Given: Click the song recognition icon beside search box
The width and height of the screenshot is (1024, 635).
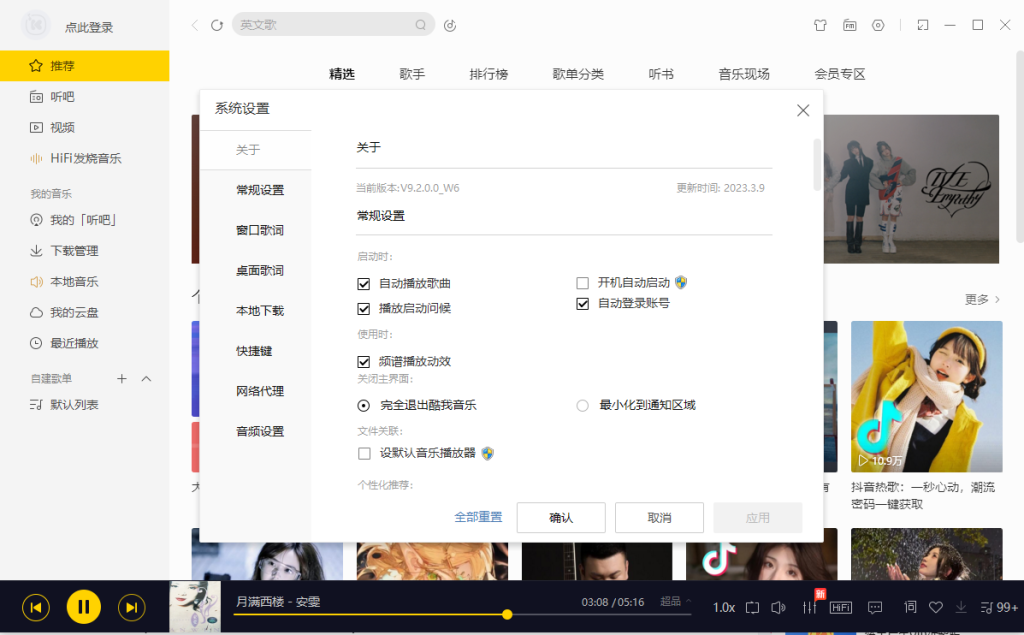Looking at the screenshot, I should click(x=450, y=25).
